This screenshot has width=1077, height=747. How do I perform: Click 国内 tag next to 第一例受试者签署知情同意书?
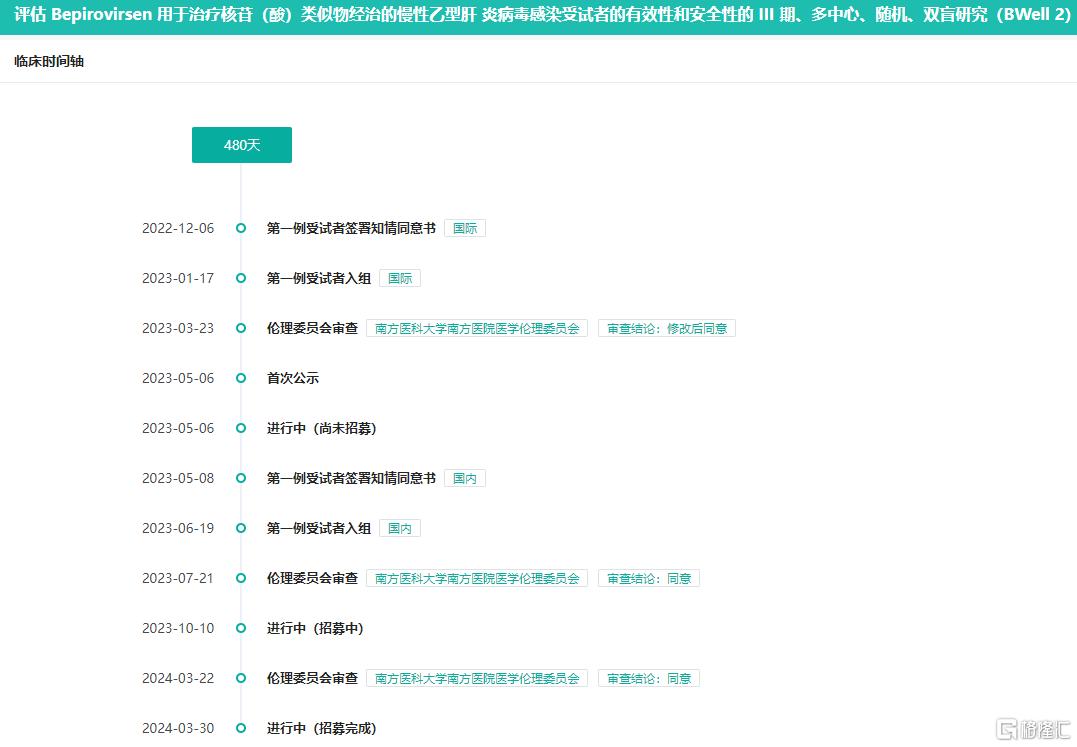(465, 478)
